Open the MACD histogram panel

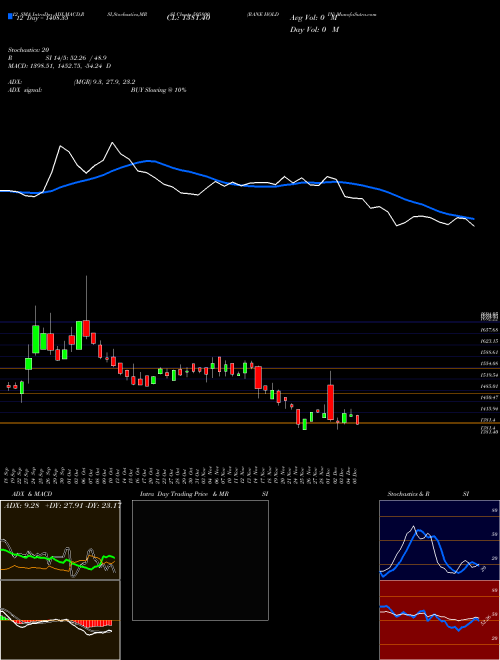click(x=60, y=620)
